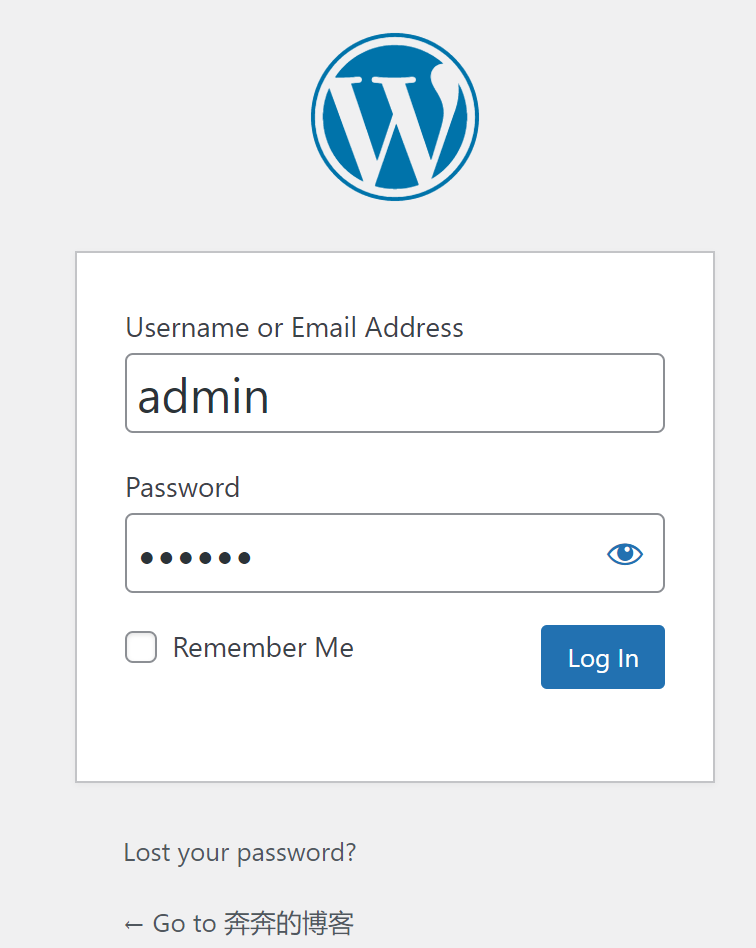Image resolution: width=756 pixels, height=948 pixels.
Task: Place cursor after the admin text
Action: [270, 396]
